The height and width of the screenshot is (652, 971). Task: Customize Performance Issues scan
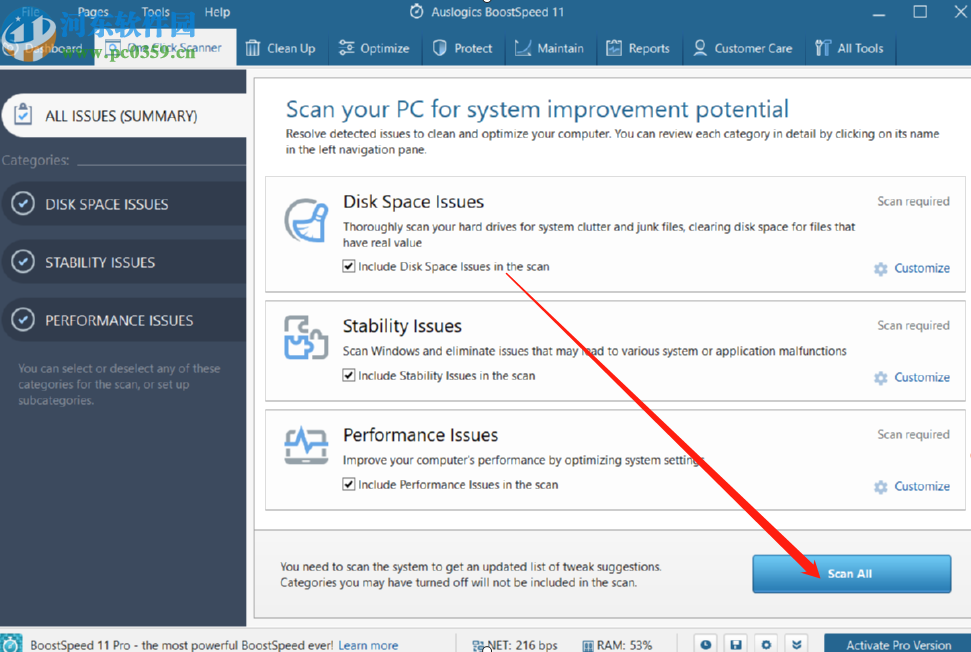tap(921, 486)
